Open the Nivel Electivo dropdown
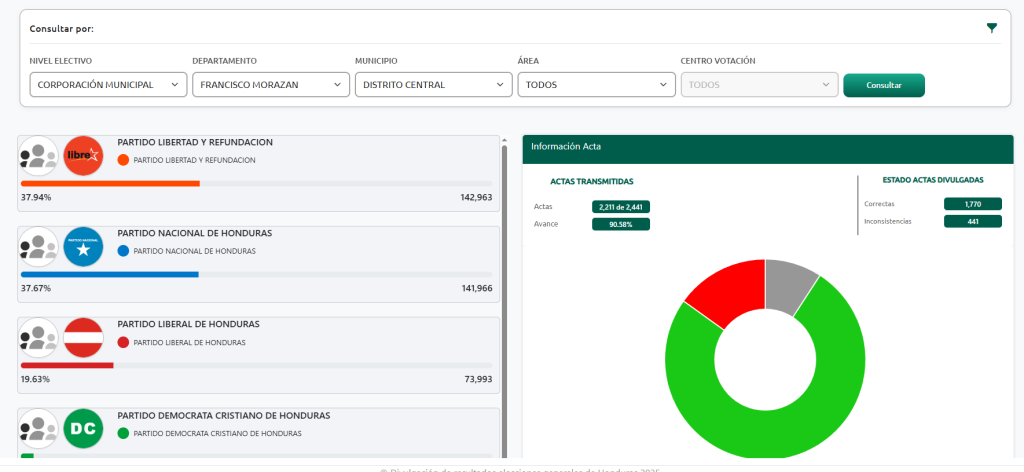The image size is (1024, 472). coord(108,85)
